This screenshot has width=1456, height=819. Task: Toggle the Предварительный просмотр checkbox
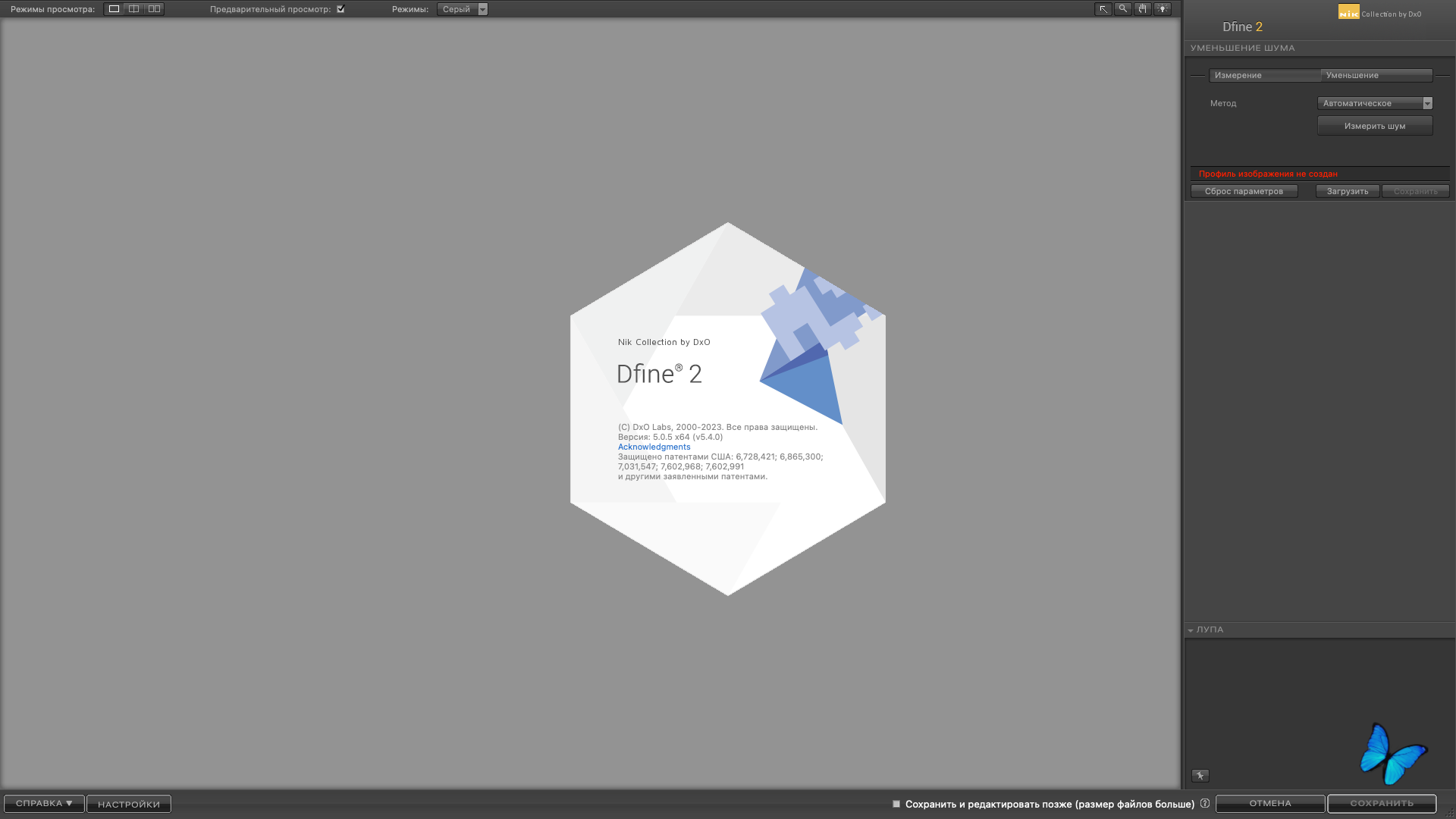340,9
